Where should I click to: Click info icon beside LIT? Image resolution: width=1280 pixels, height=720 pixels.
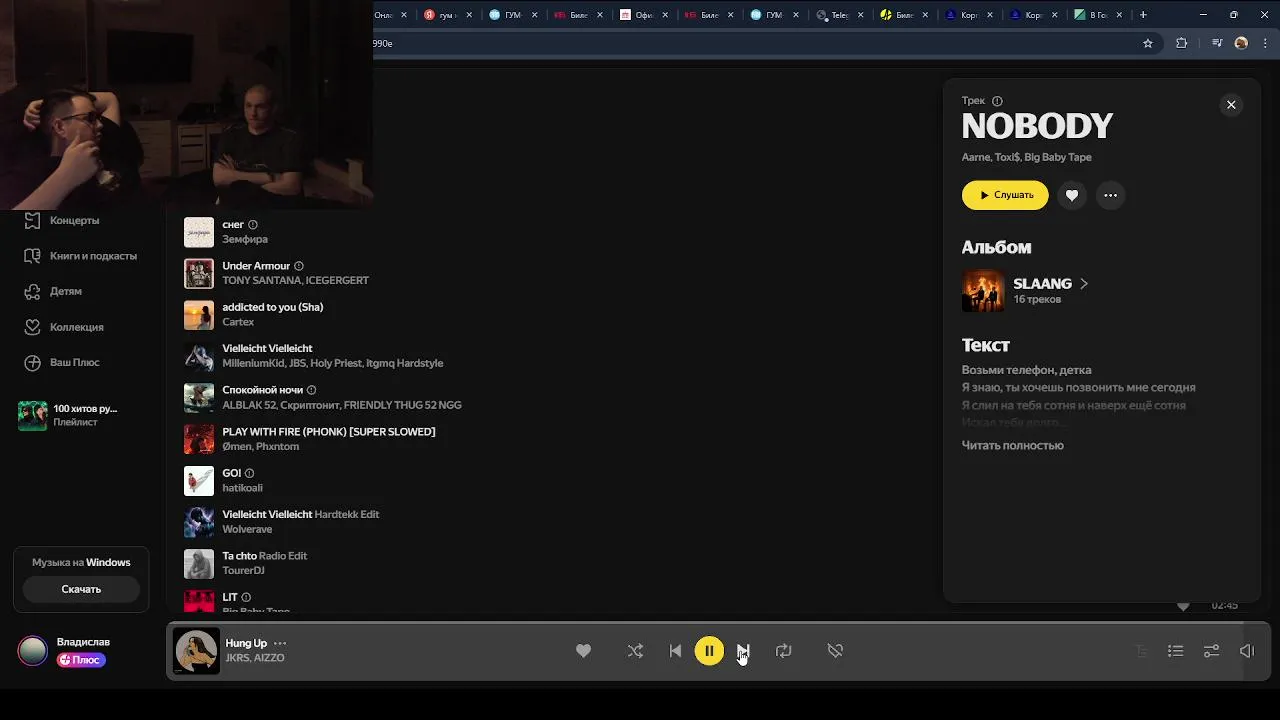pos(246,597)
